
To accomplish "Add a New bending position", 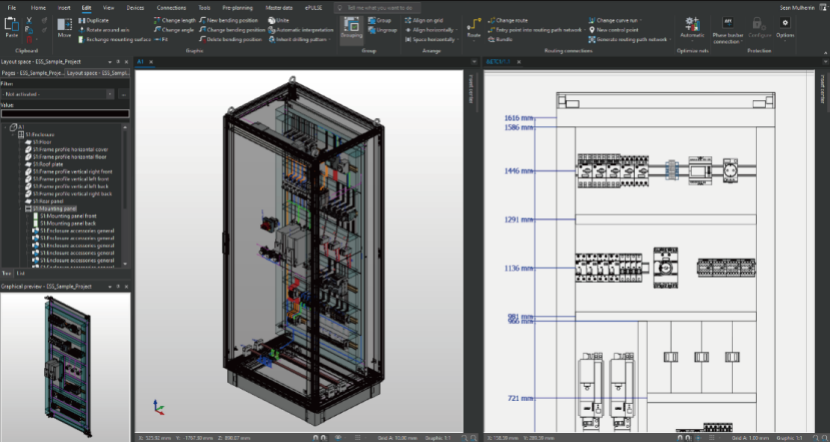I will [229, 21].
